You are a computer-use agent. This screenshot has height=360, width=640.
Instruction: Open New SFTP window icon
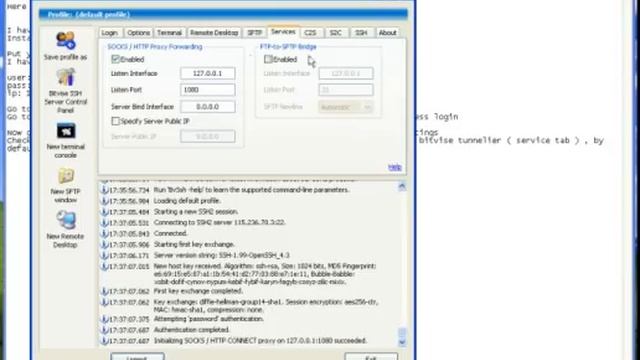pyautogui.click(x=66, y=176)
